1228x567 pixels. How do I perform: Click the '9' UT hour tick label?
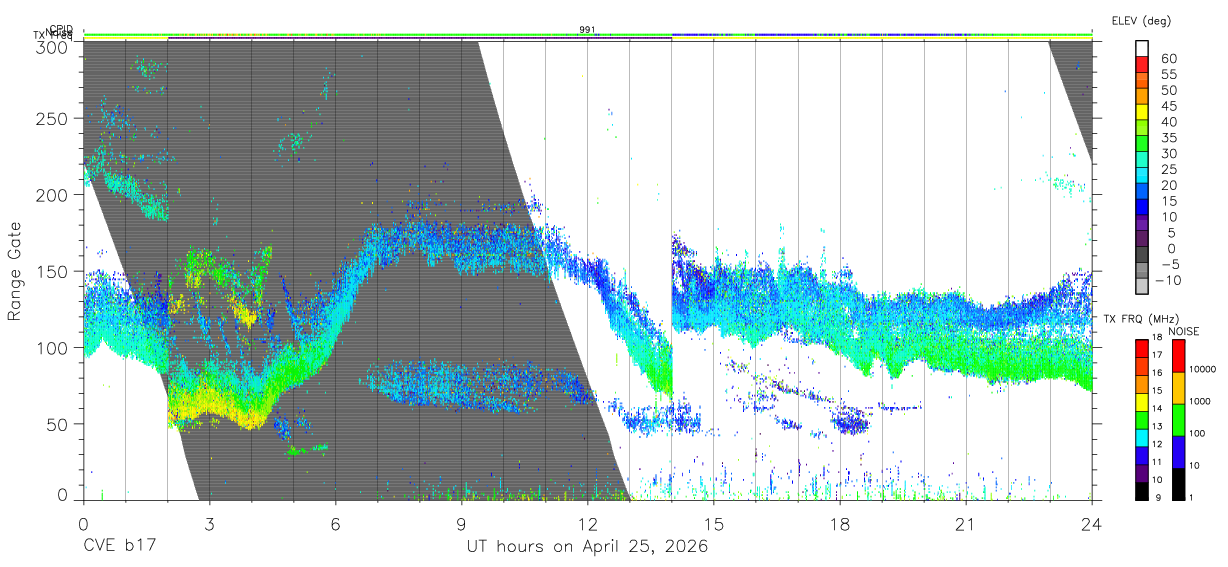(461, 524)
